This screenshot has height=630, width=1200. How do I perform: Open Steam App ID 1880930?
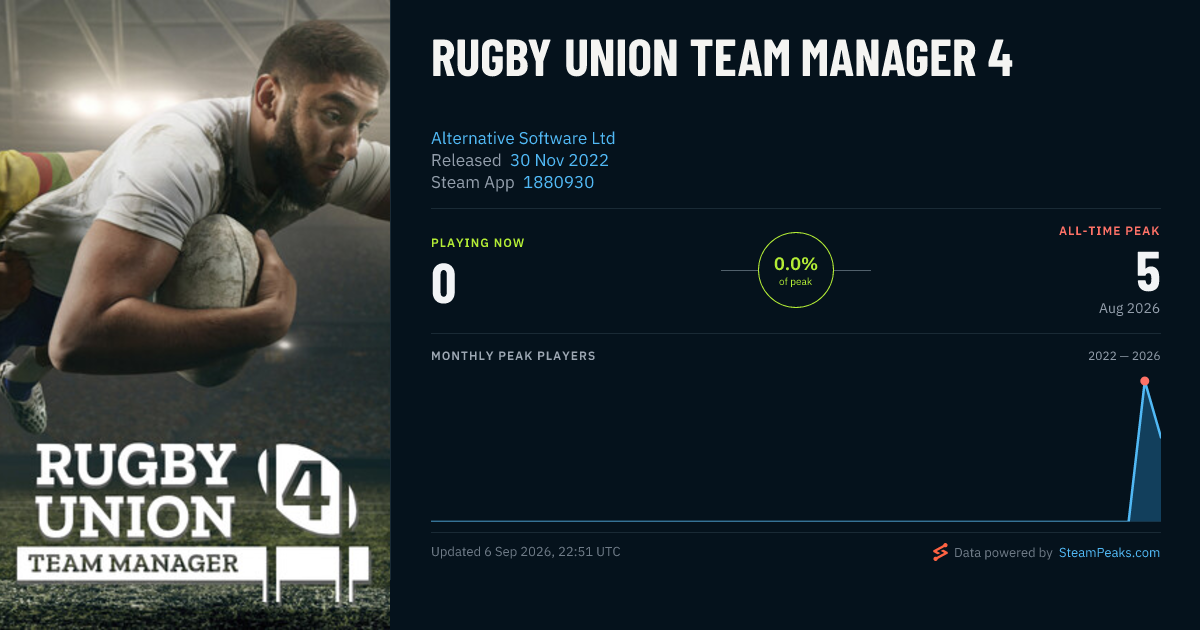click(x=559, y=182)
